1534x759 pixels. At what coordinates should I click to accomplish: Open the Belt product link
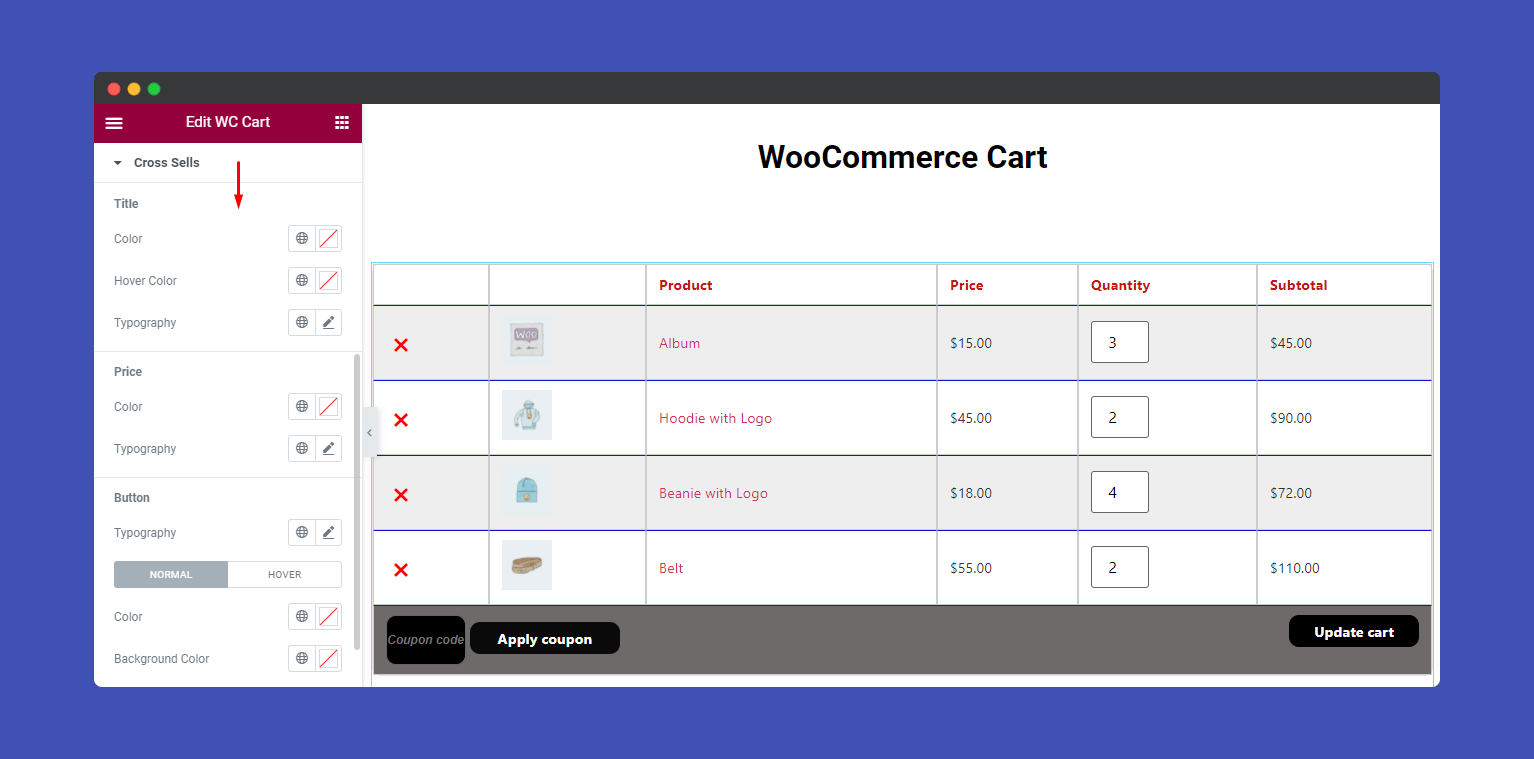[x=671, y=568]
